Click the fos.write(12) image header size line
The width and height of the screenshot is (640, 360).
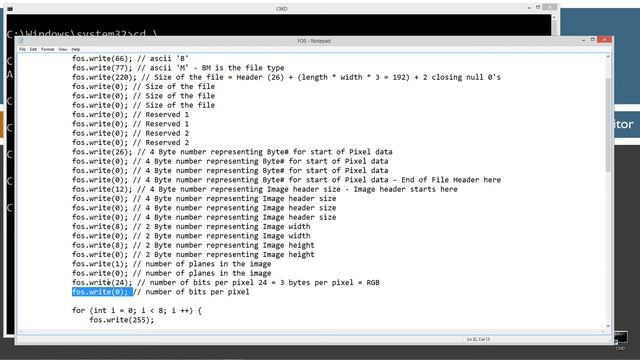coord(264,189)
